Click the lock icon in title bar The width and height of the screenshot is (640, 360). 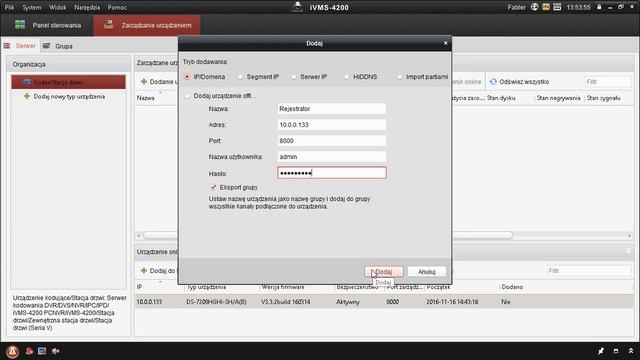pyautogui.click(x=599, y=7)
